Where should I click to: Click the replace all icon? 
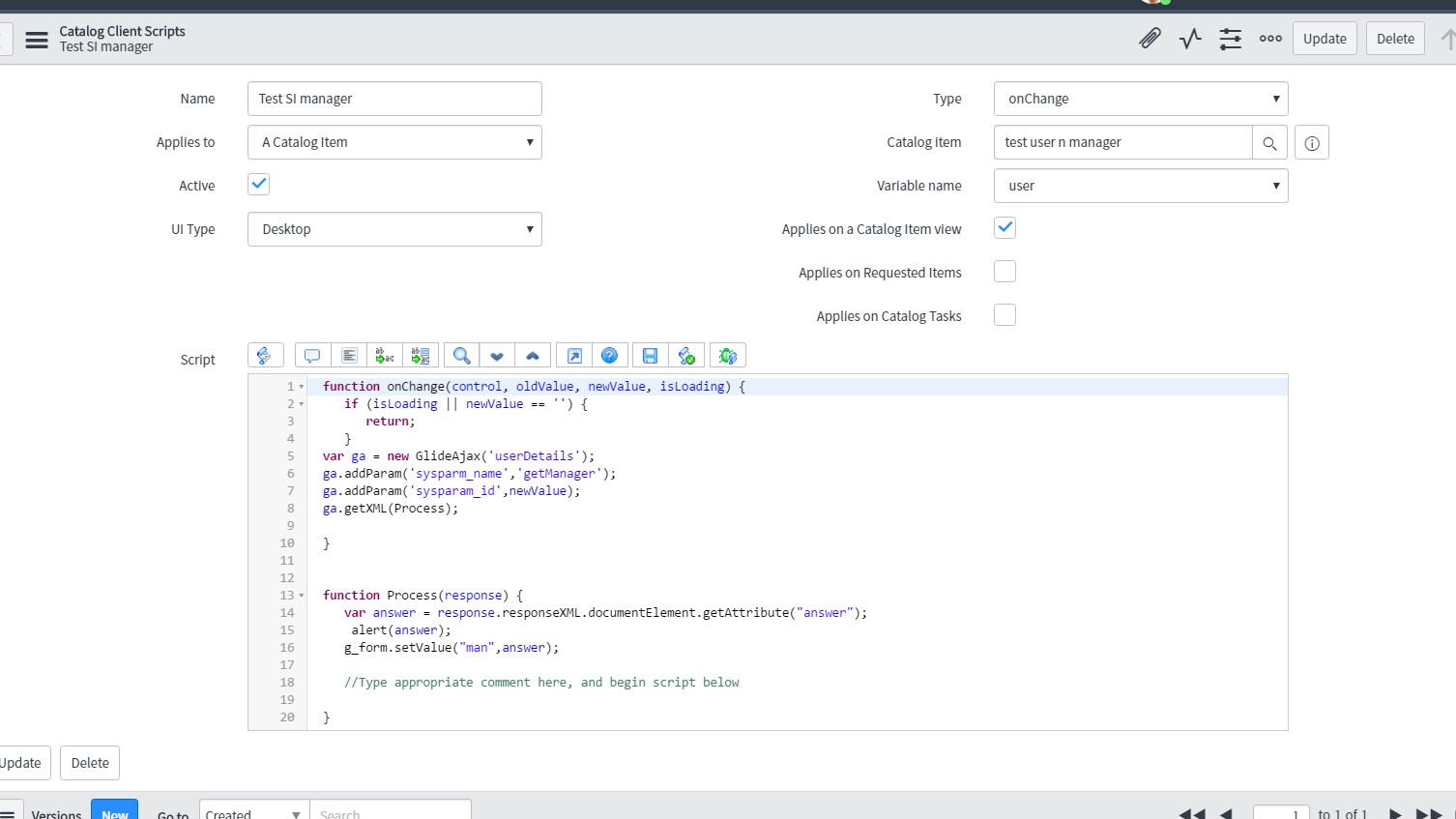point(421,356)
